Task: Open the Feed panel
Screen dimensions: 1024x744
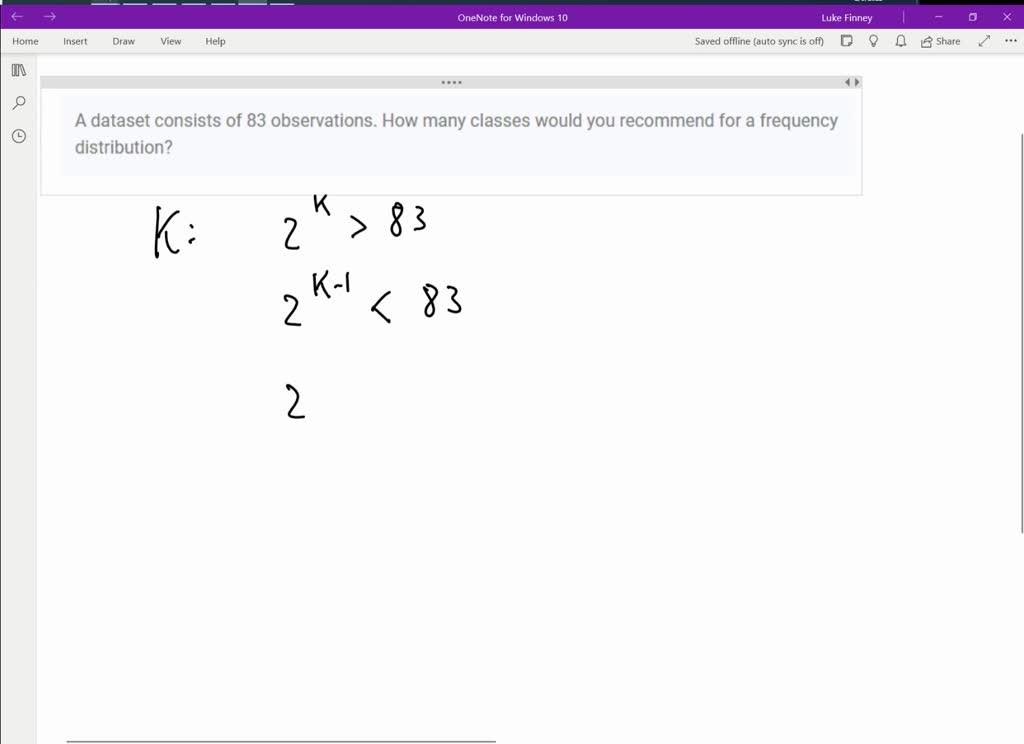Action: point(846,41)
